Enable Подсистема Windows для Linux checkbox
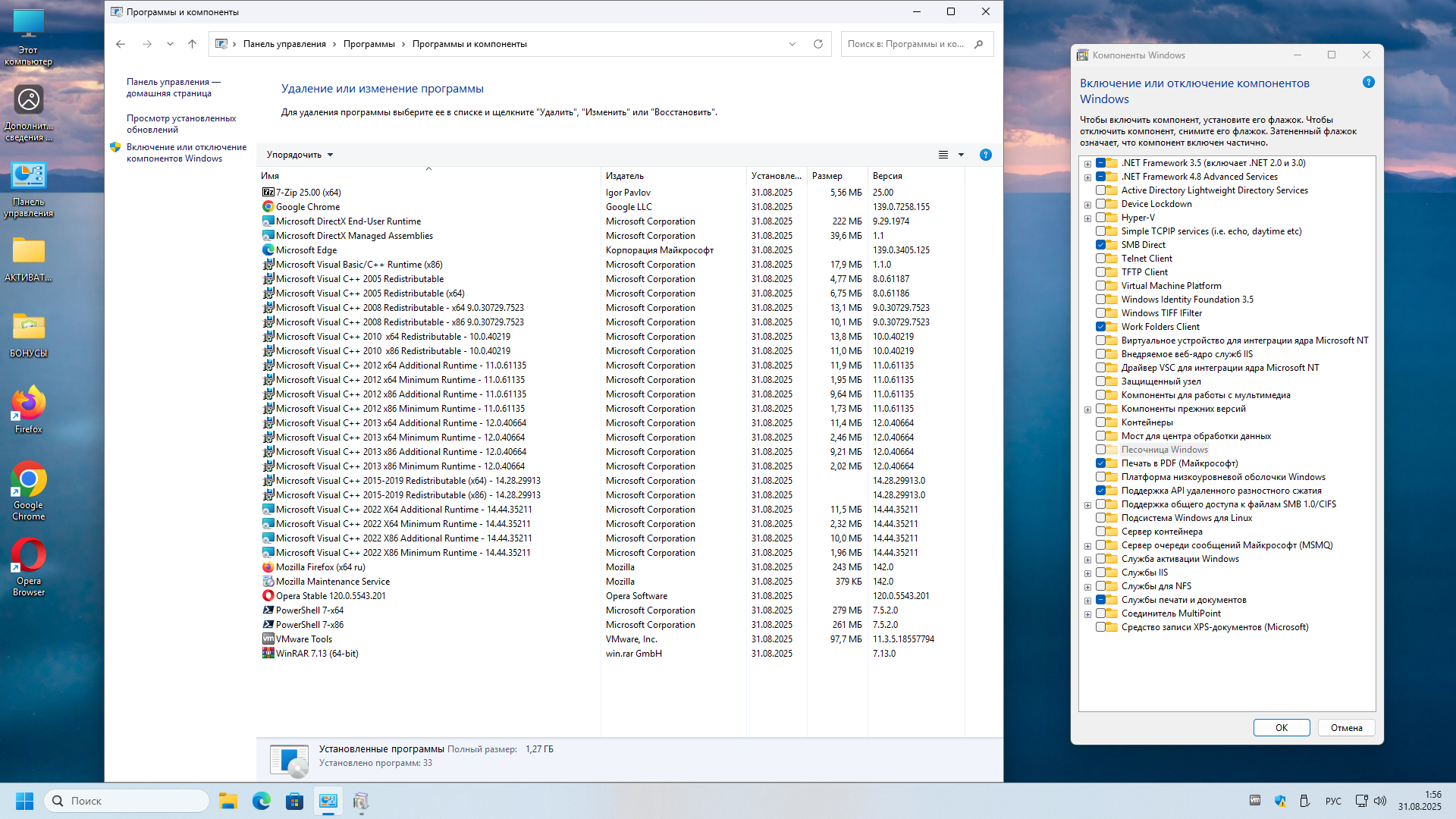 point(1100,518)
